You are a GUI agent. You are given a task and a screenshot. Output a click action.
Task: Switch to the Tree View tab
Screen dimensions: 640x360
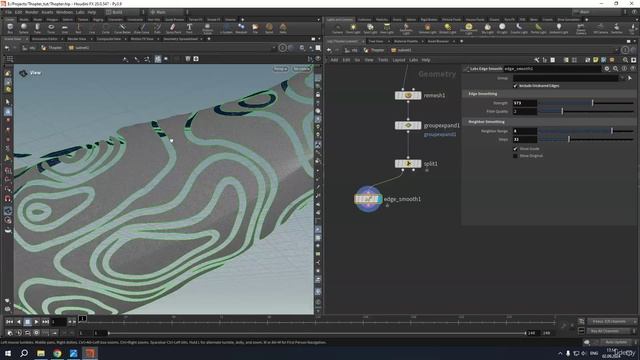(376, 41)
